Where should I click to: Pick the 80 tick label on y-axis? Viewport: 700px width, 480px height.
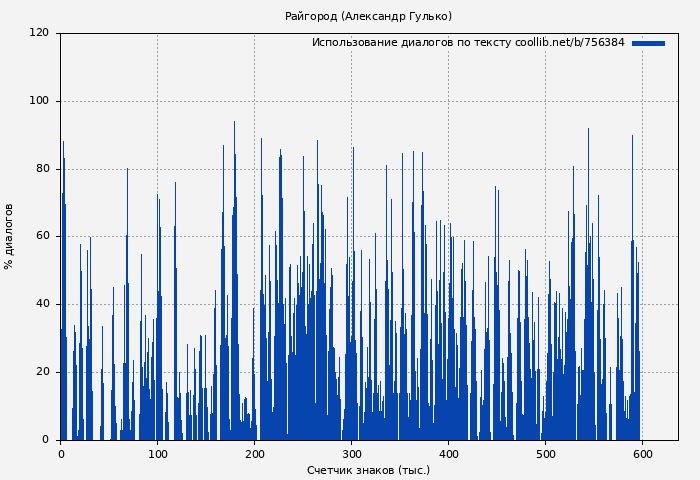pos(42,169)
